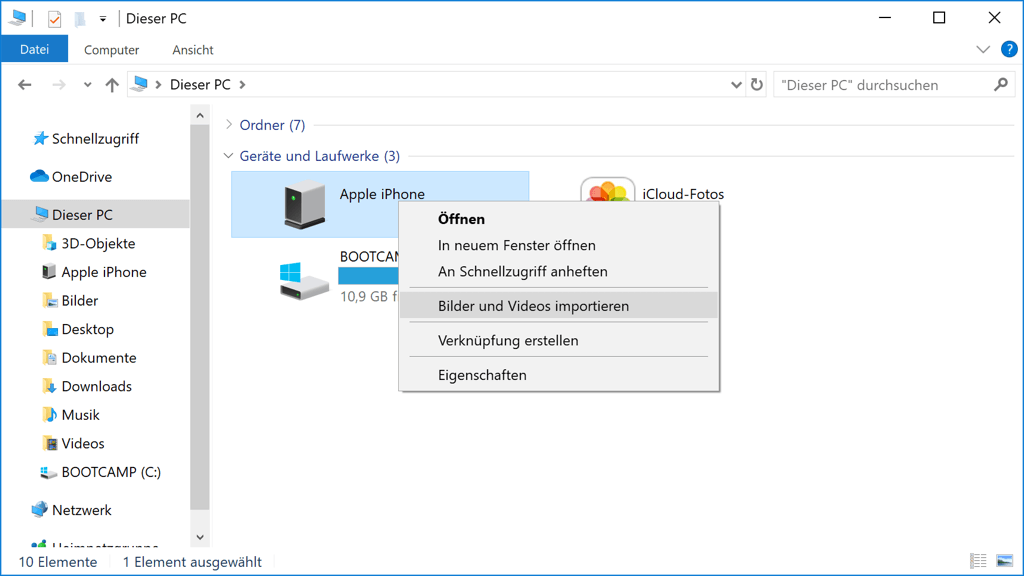The width and height of the screenshot is (1024, 576).
Task: Refresh the Dieser PC view
Action: click(x=757, y=84)
